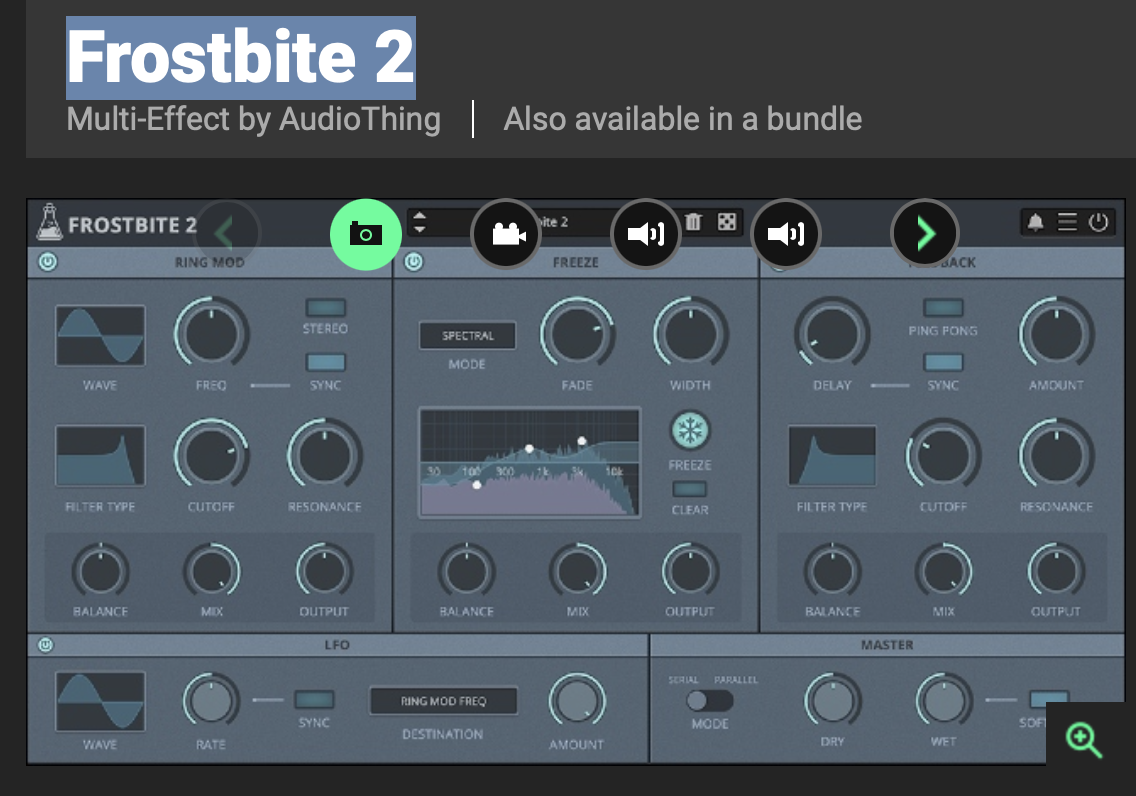The height and width of the screenshot is (796, 1136).
Task: Click the Feedback Cutoff knob
Action: (x=943, y=456)
